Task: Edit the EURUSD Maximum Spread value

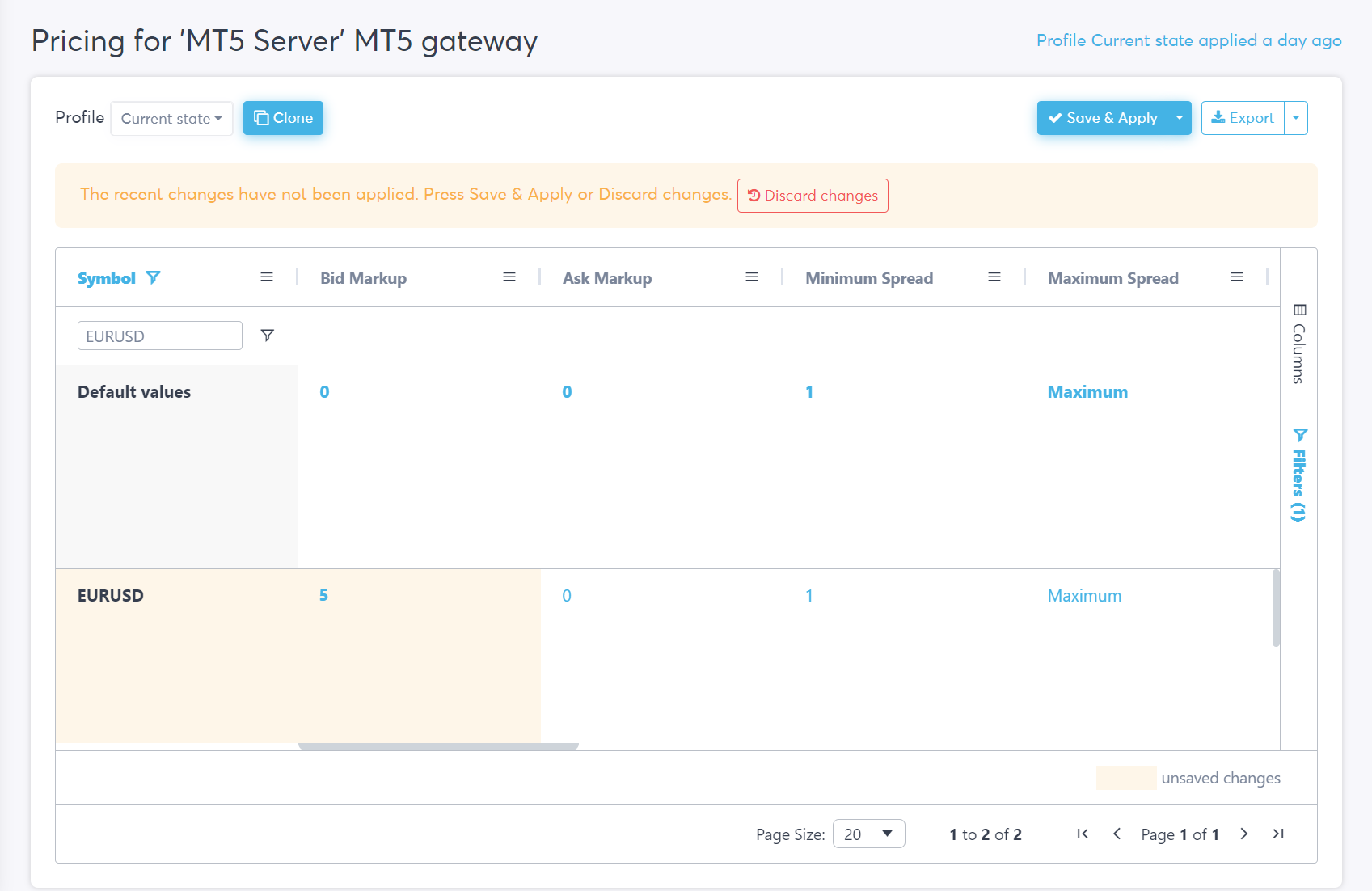Action: tap(1084, 596)
